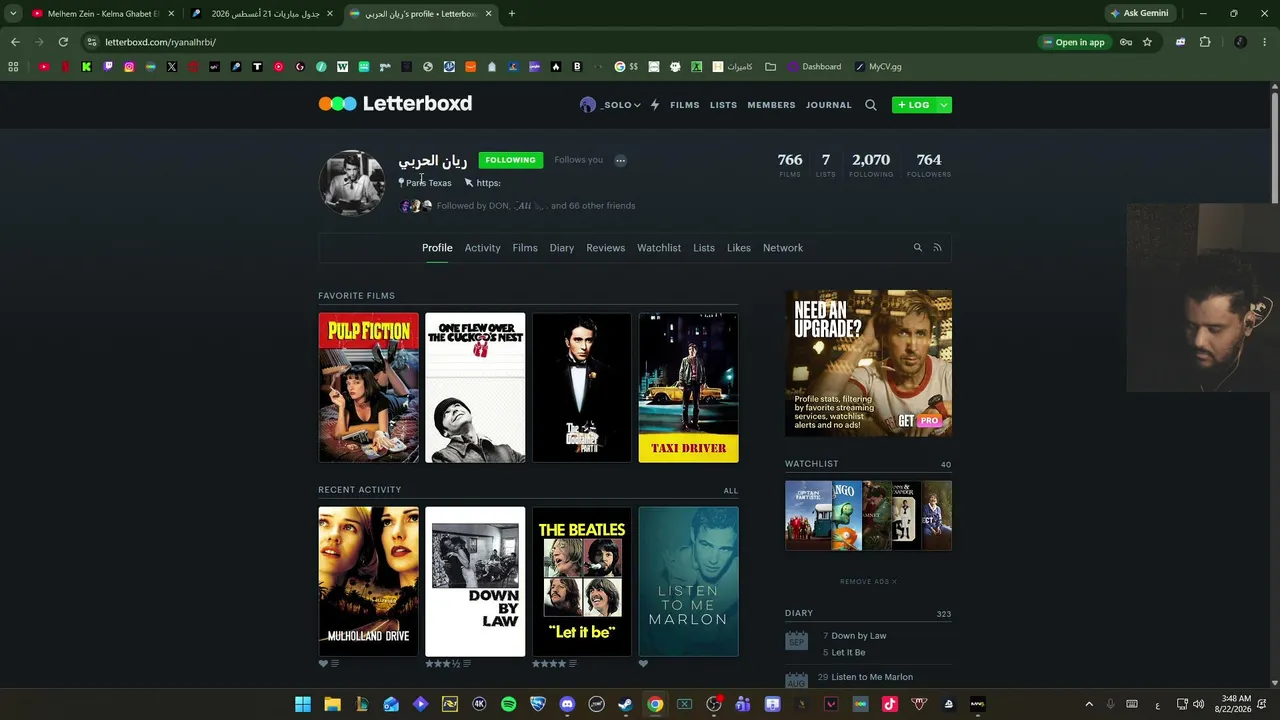Show hidden system tray icons chevron
1280x720 pixels.
[x=1089, y=705]
